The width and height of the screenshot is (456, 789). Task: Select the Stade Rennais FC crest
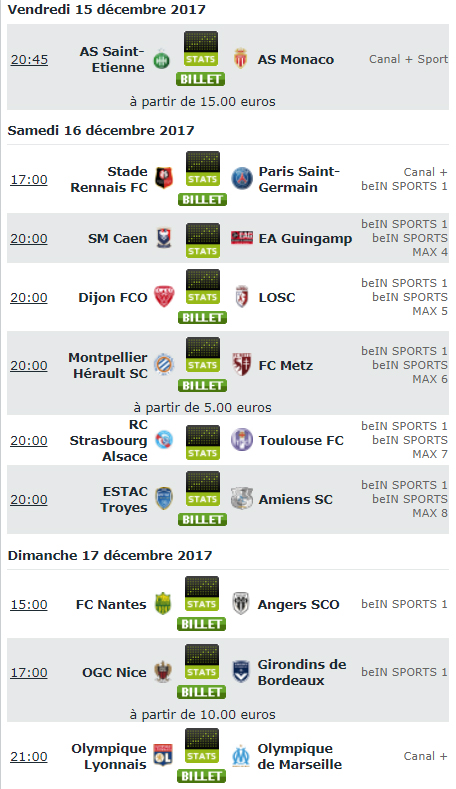point(164,178)
